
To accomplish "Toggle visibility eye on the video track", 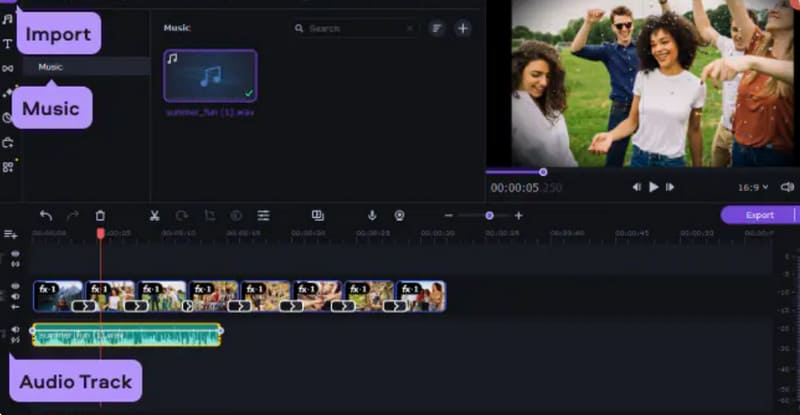I will click(x=15, y=285).
